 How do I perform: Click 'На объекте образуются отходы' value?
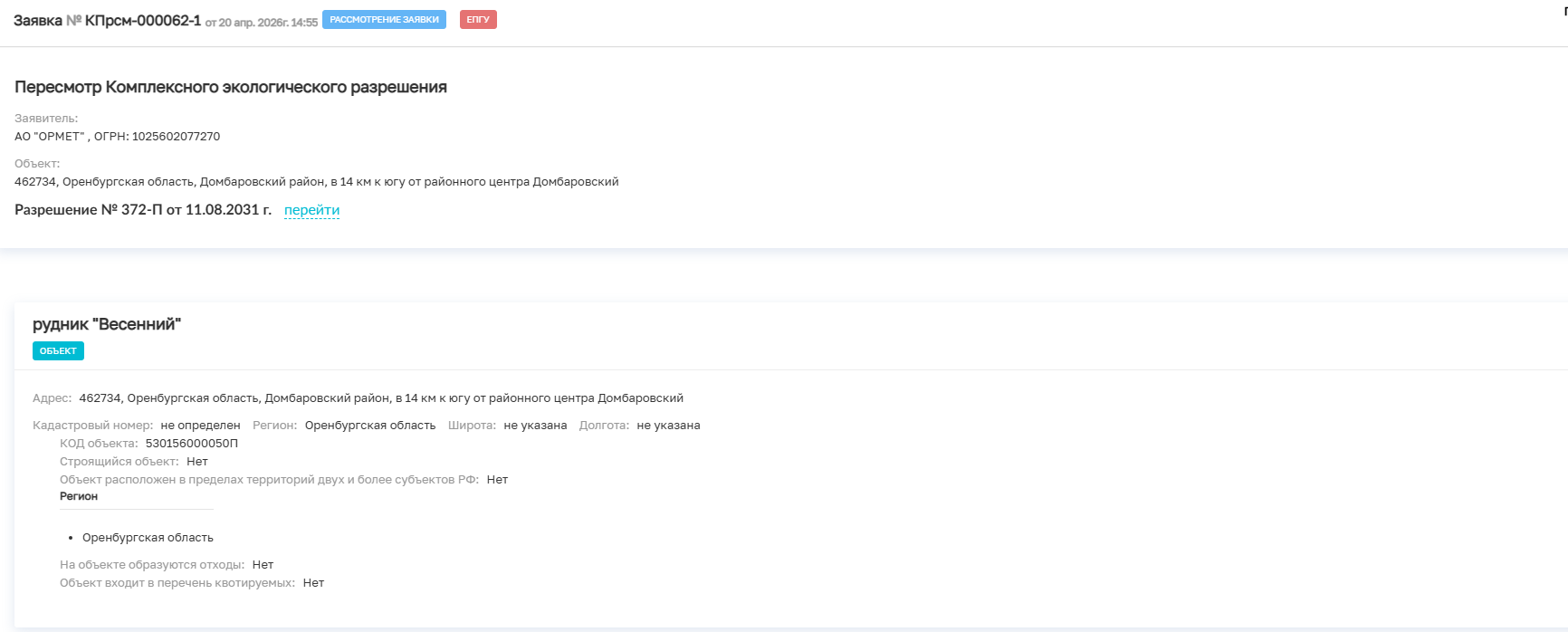(x=263, y=565)
